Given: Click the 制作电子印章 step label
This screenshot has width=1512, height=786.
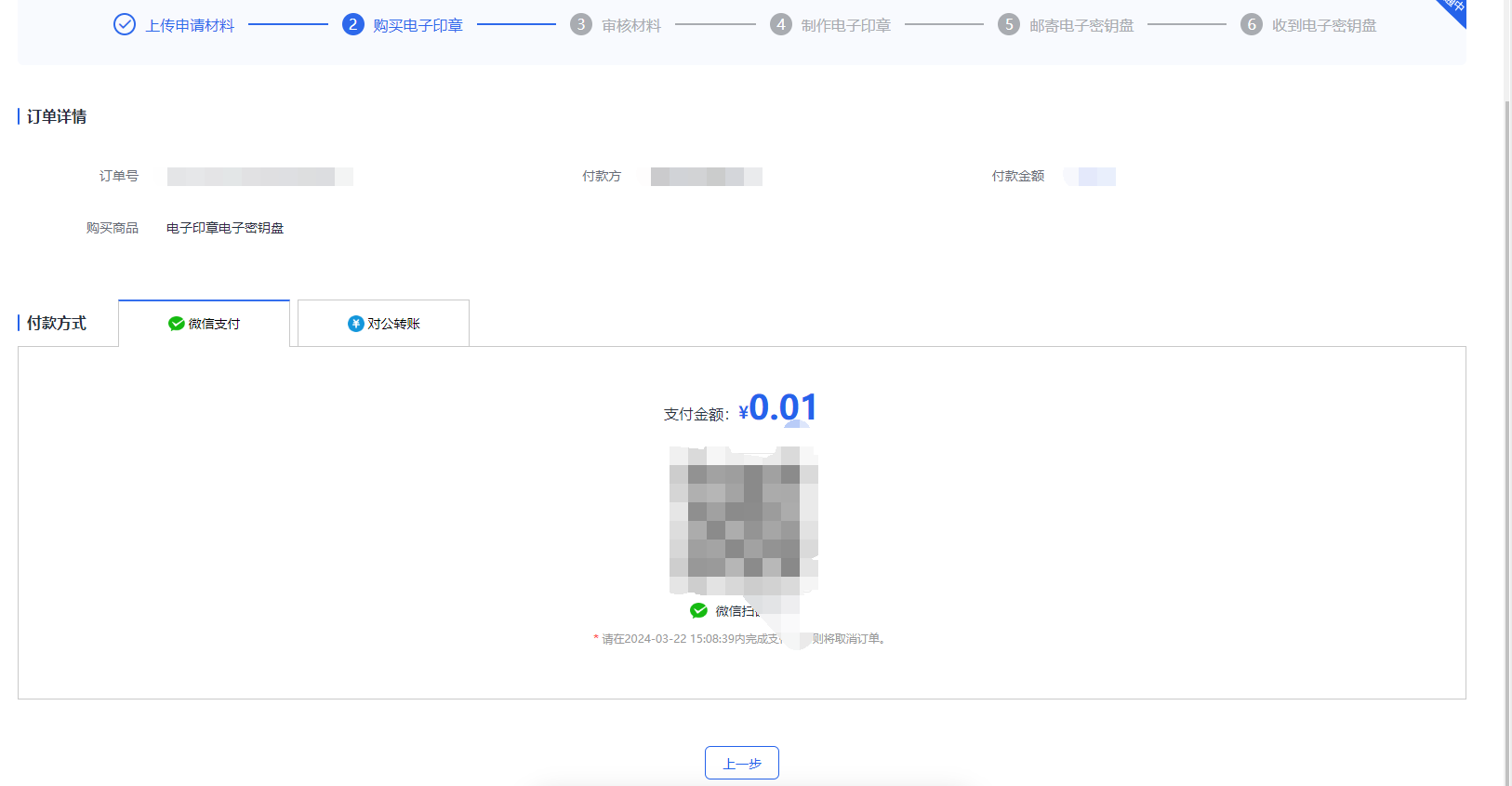Looking at the screenshot, I should pyautogui.click(x=846, y=25).
